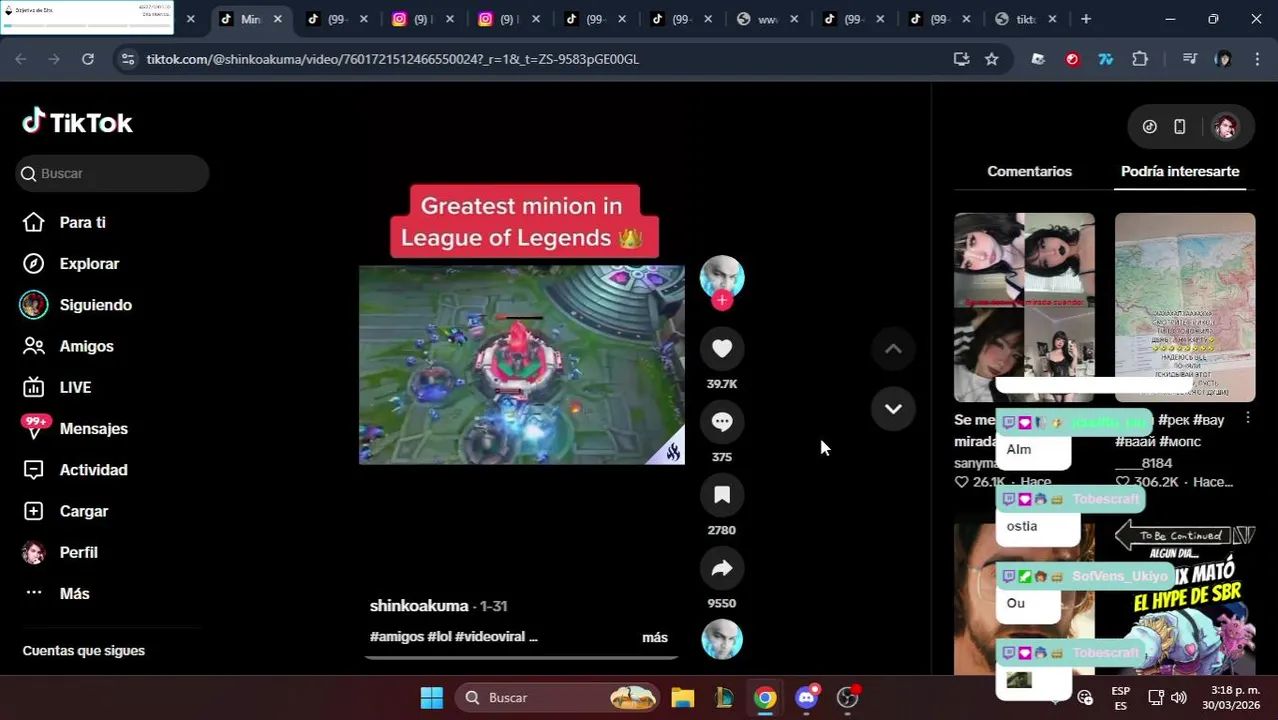Close the active Min TikTok tab
Image resolution: width=1278 pixels, height=720 pixels.
(x=278, y=19)
